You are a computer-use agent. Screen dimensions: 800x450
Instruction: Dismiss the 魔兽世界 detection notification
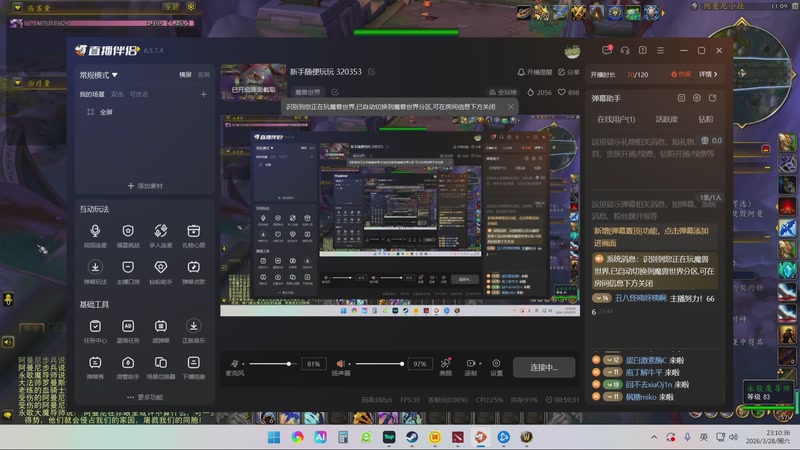511,107
